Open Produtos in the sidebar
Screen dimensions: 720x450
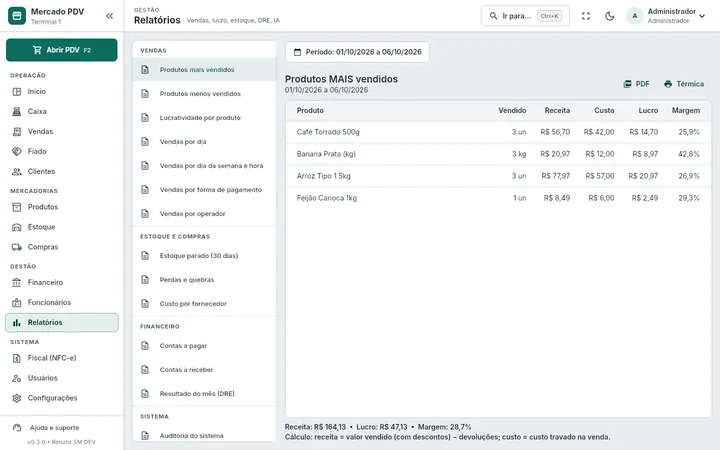pos(62,207)
